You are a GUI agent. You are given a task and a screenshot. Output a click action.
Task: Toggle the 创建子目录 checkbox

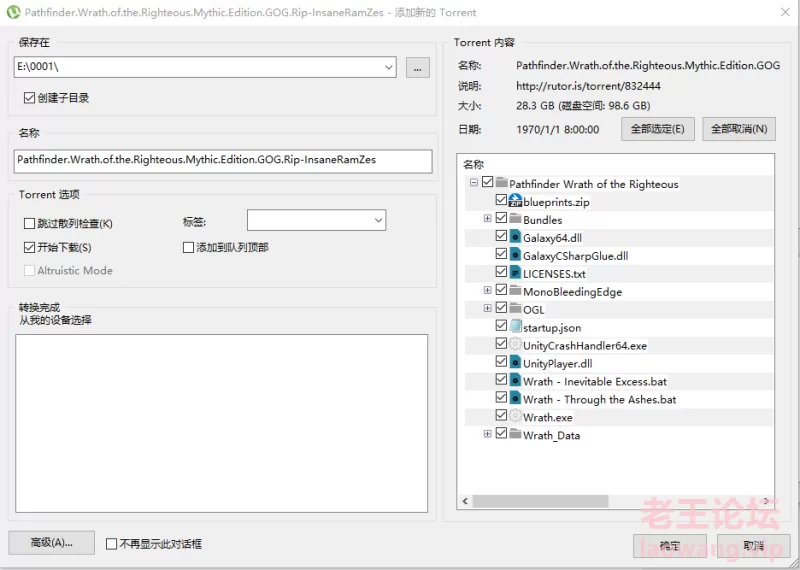tap(29, 97)
